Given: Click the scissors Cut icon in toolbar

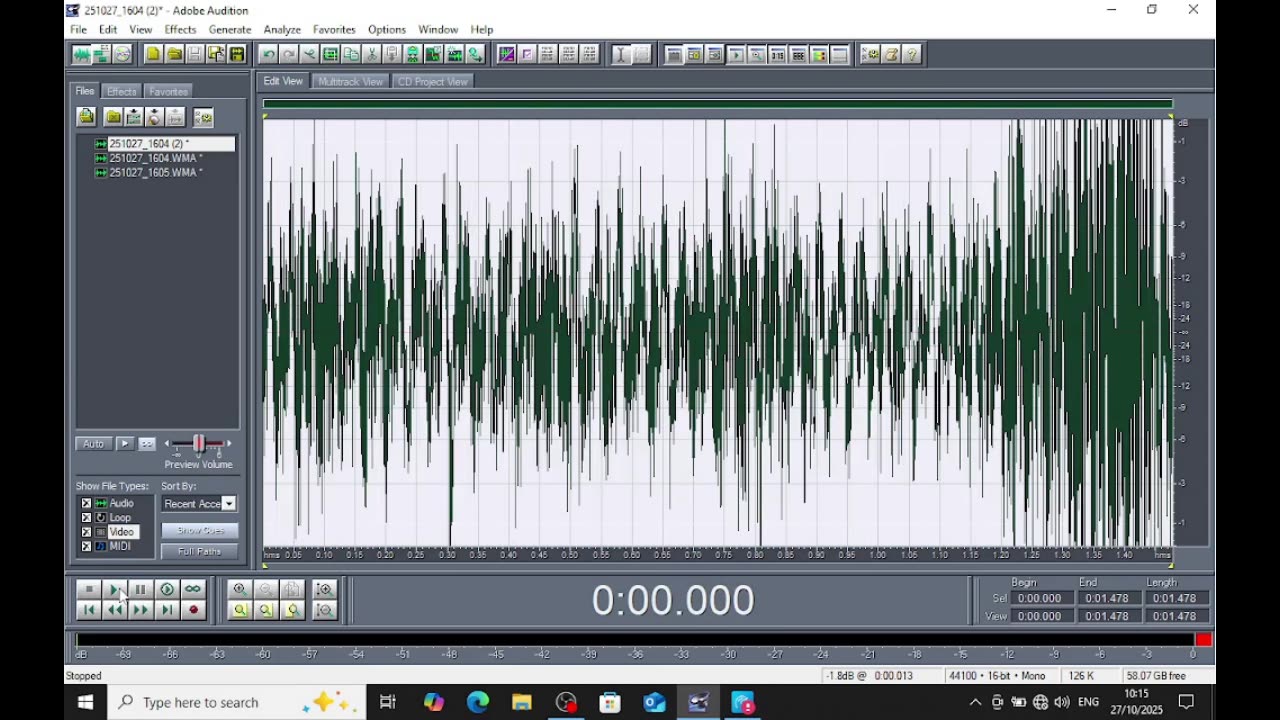Looking at the screenshot, I should pos(372,54).
